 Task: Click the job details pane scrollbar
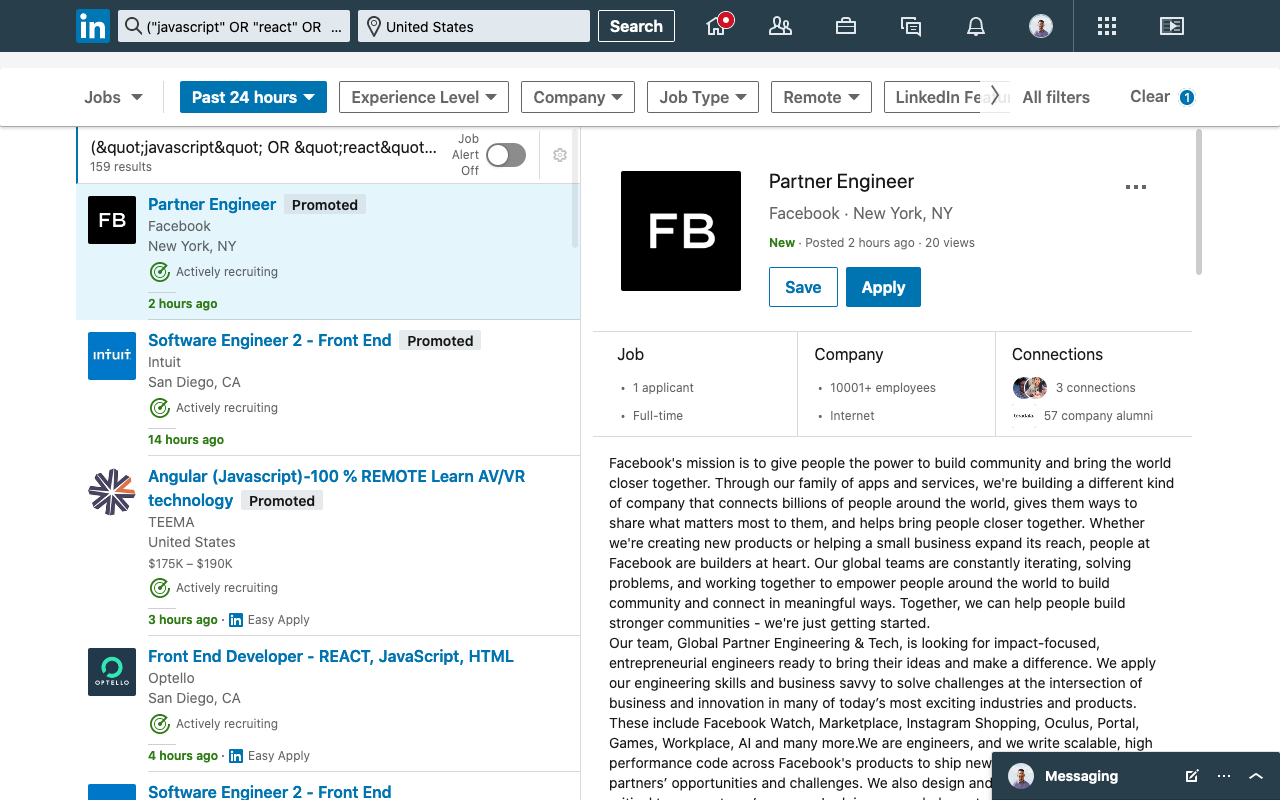[x=1198, y=202]
